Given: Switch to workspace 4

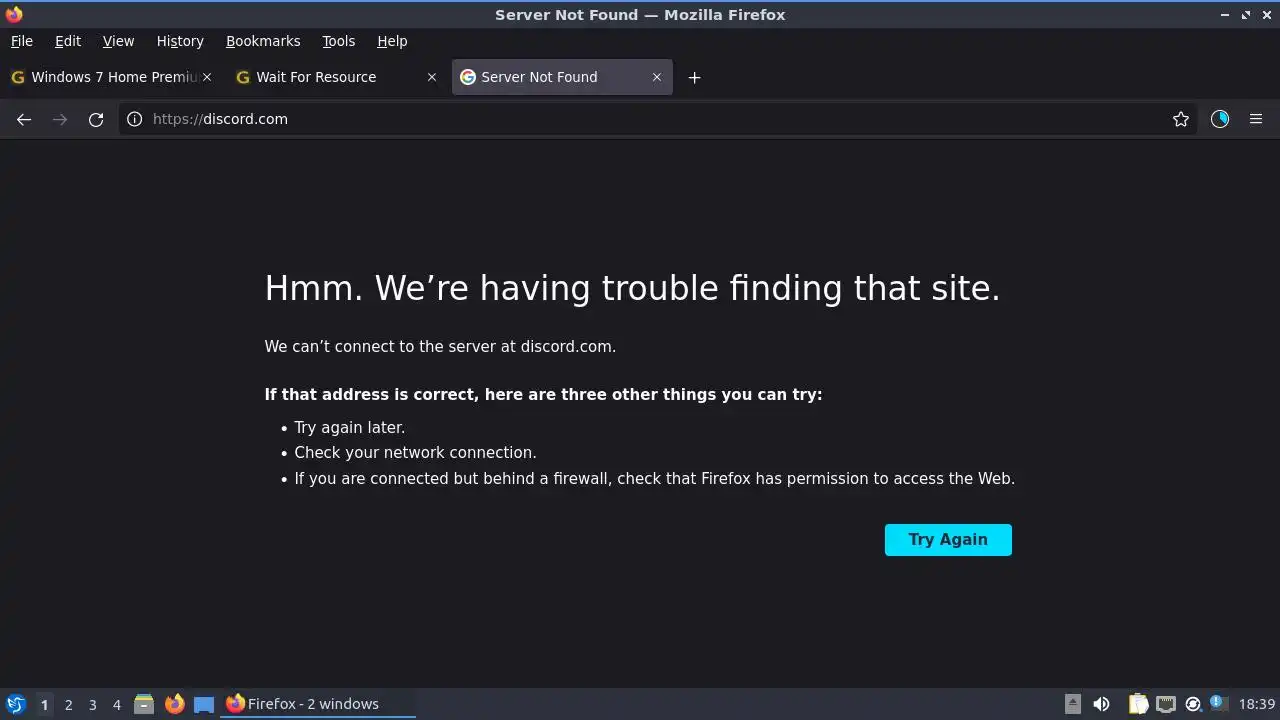Looking at the screenshot, I should 116,705.
